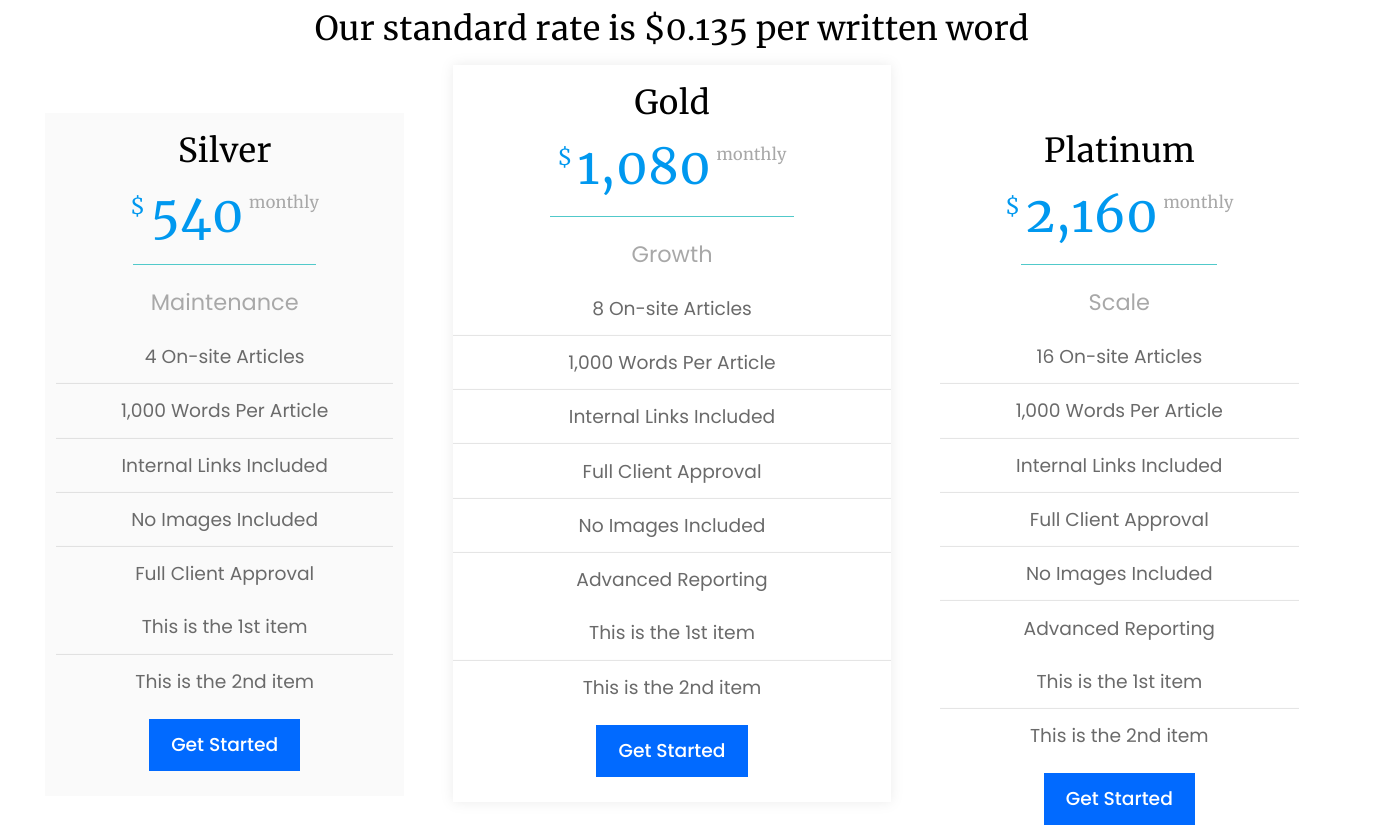This screenshot has width=1381, height=838.
Task: Click the standard rate headline text
Action: click(671, 27)
